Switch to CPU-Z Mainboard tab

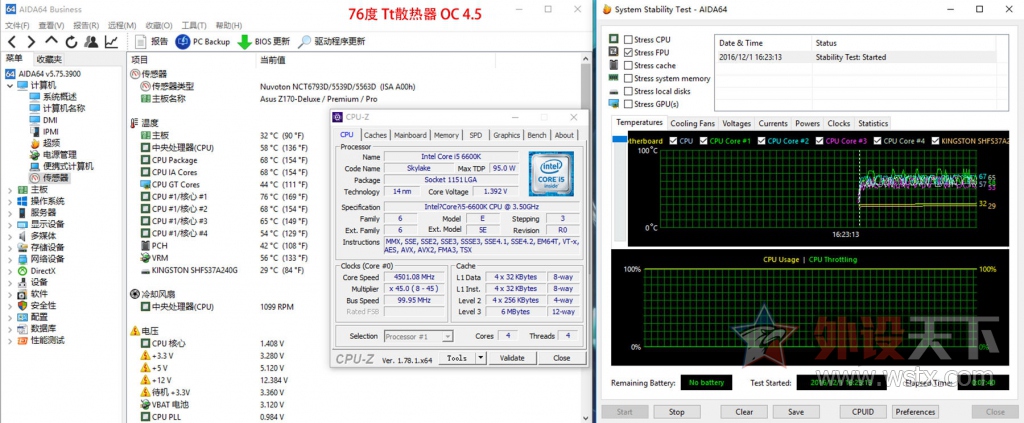410,135
